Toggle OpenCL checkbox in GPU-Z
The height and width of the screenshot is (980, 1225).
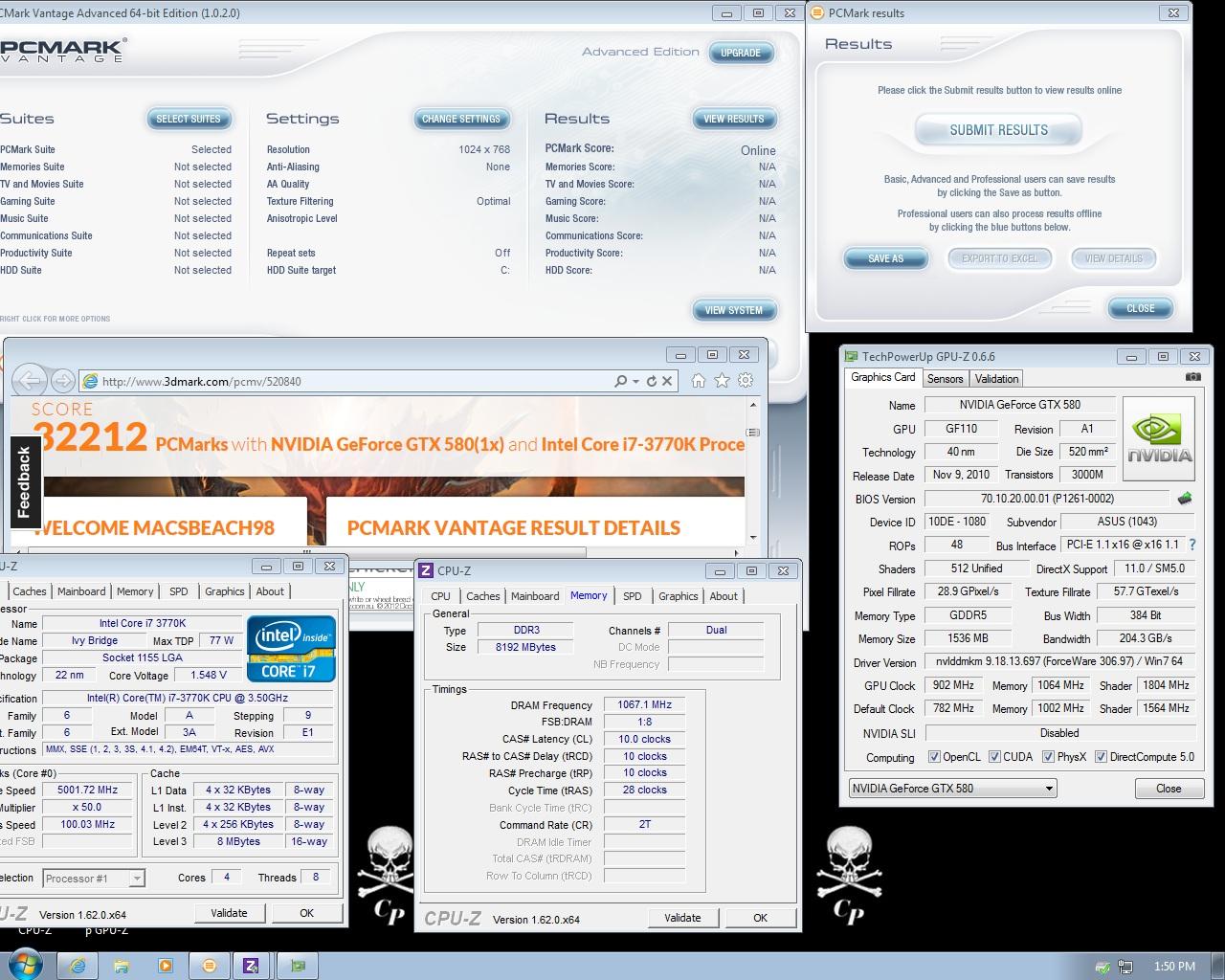(934, 757)
